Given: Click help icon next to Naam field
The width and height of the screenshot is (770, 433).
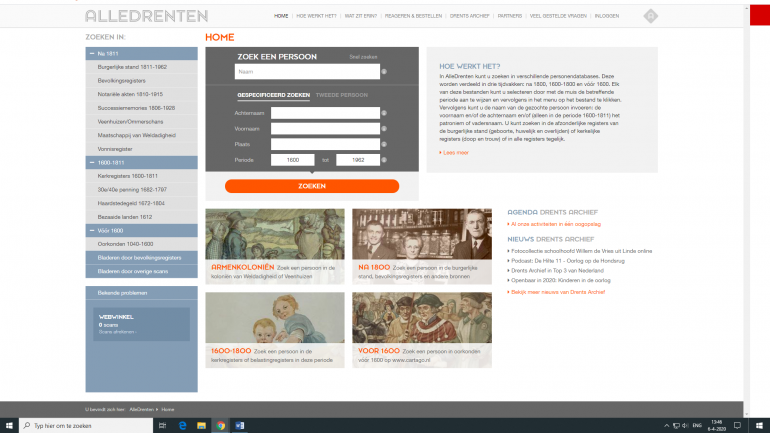Looking at the screenshot, I should (x=384, y=72).
